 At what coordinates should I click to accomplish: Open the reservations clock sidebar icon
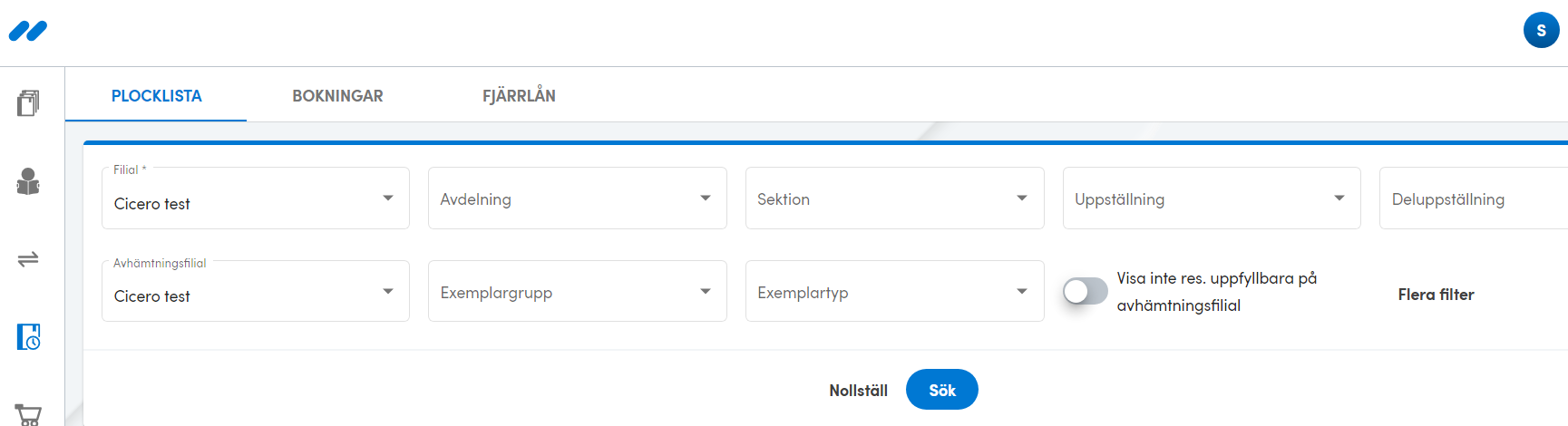pos(28,336)
